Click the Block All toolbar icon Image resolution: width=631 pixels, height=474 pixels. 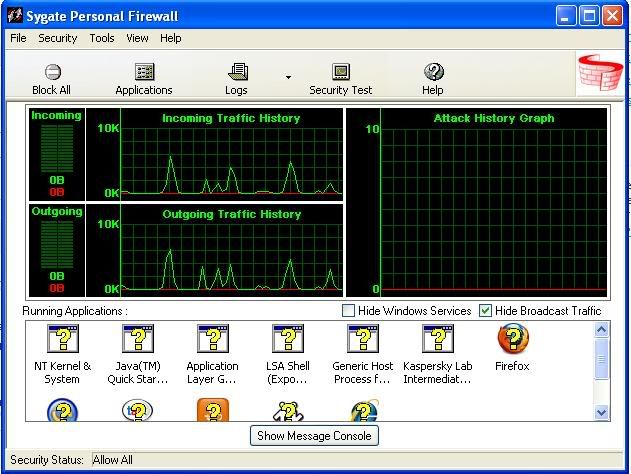(x=52, y=72)
